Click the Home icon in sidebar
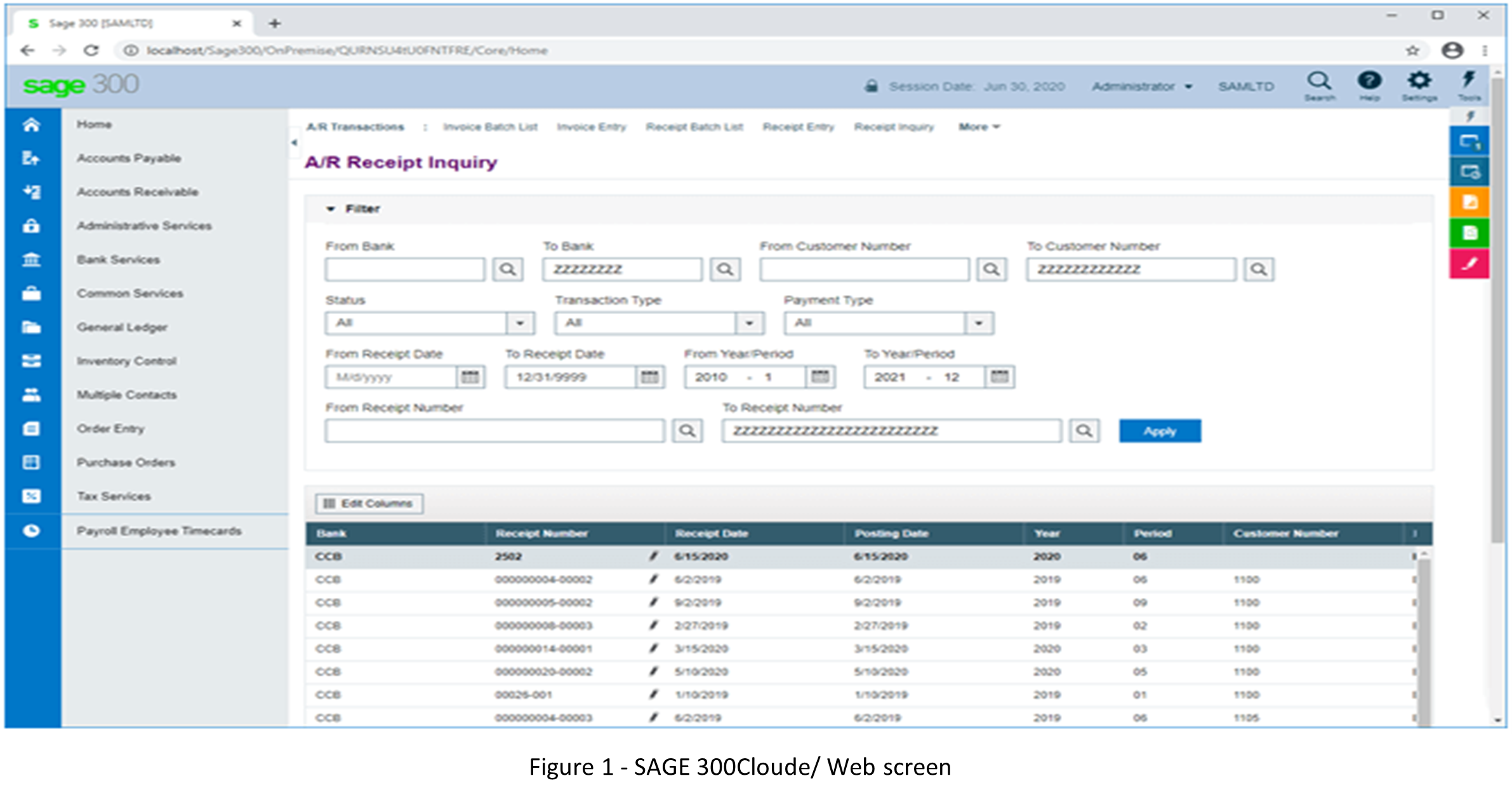The image size is (1512, 790). tap(31, 124)
